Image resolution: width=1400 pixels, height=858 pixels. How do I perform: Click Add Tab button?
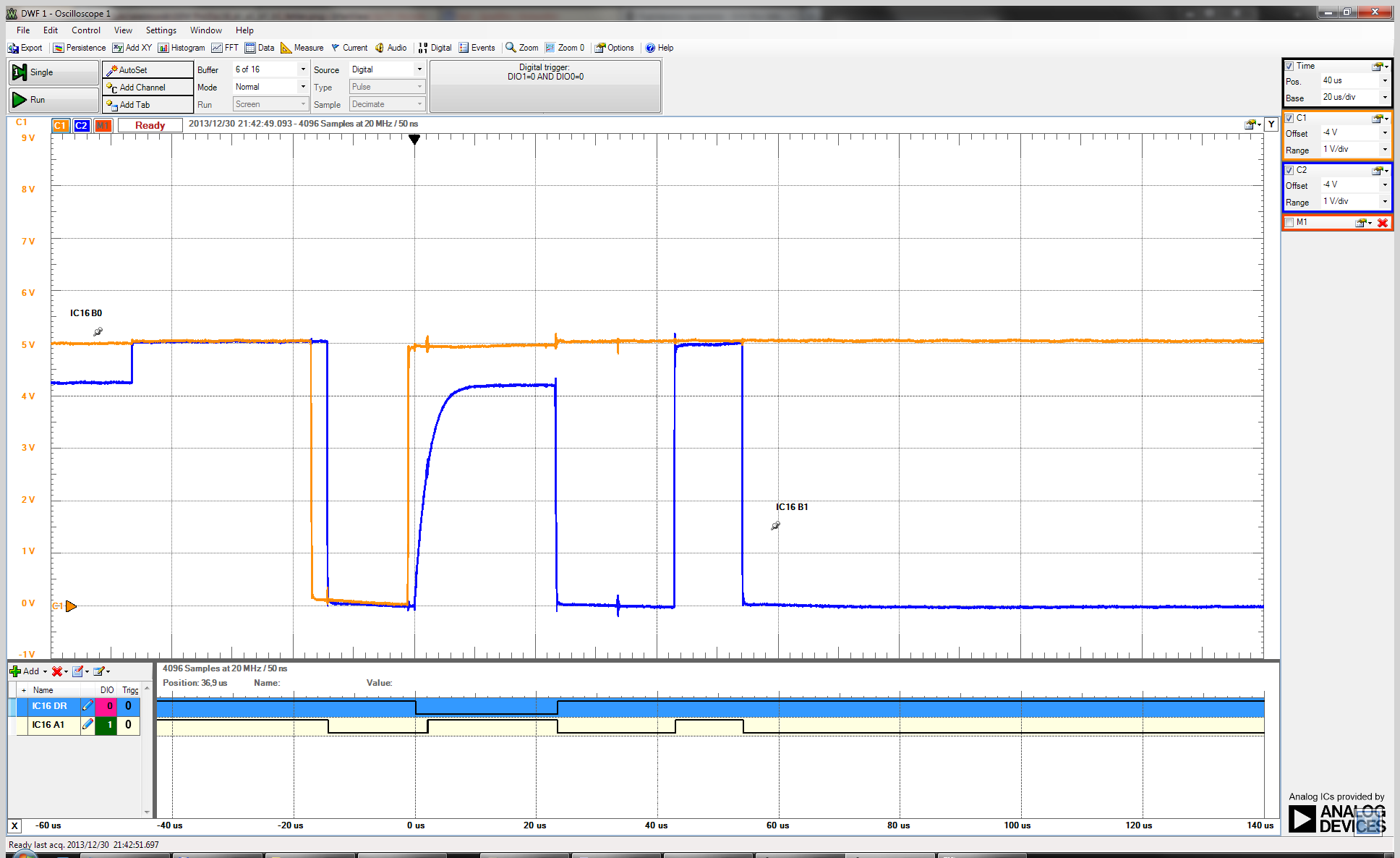pos(148,104)
